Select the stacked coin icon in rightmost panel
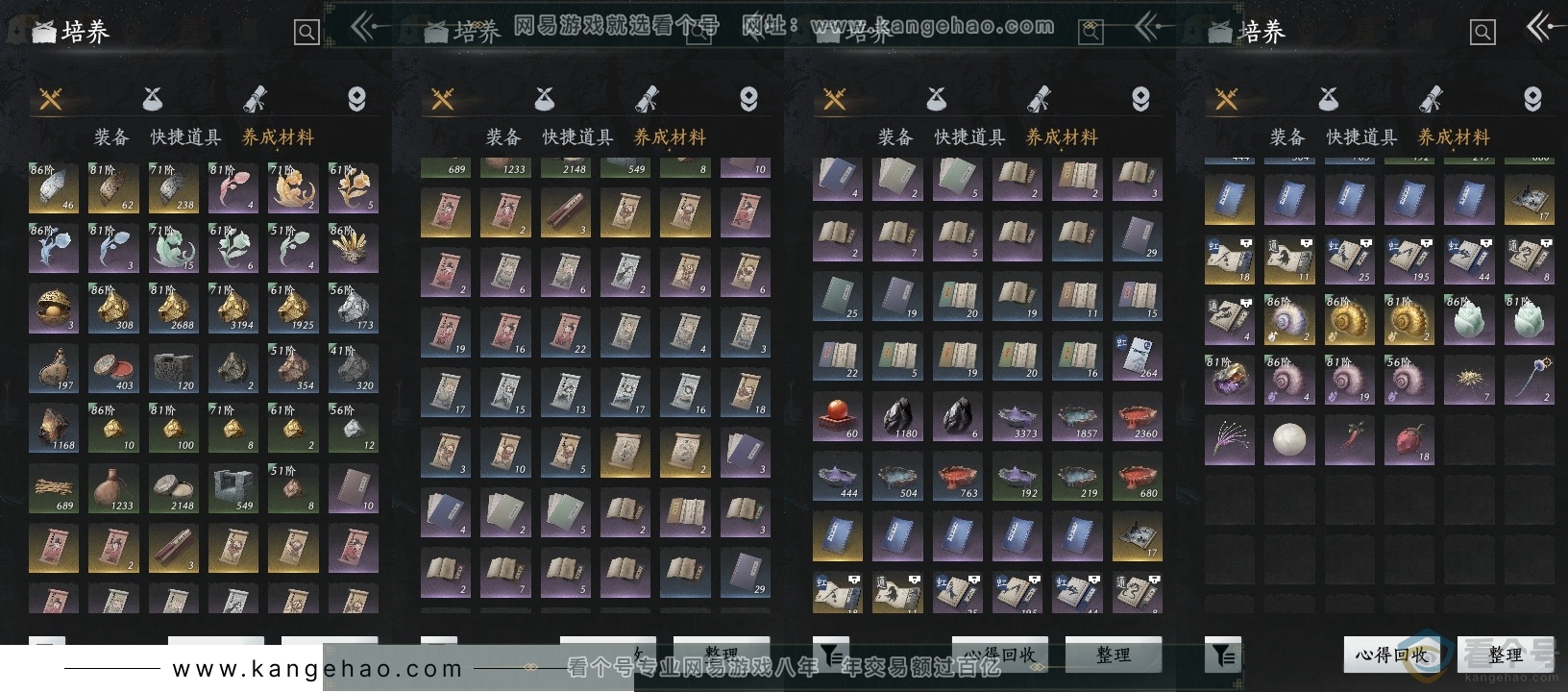This screenshot has height=692, width=1568. (1532, 98)
